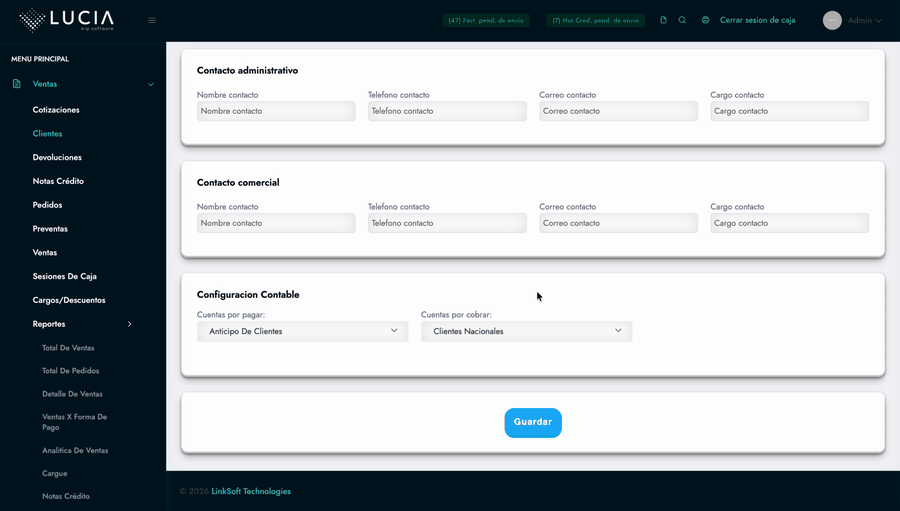This screenshot has width=900, height=511.
Task: Open pending credit notes badge (7) Not.Cred.
Action: (x=596, y=21)
